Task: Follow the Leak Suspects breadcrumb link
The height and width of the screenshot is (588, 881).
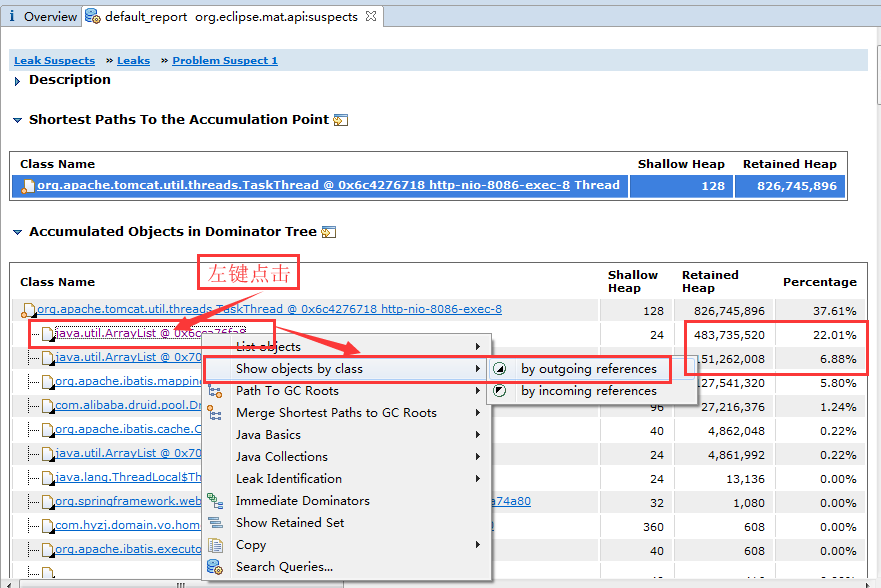Action: point(54,61)
